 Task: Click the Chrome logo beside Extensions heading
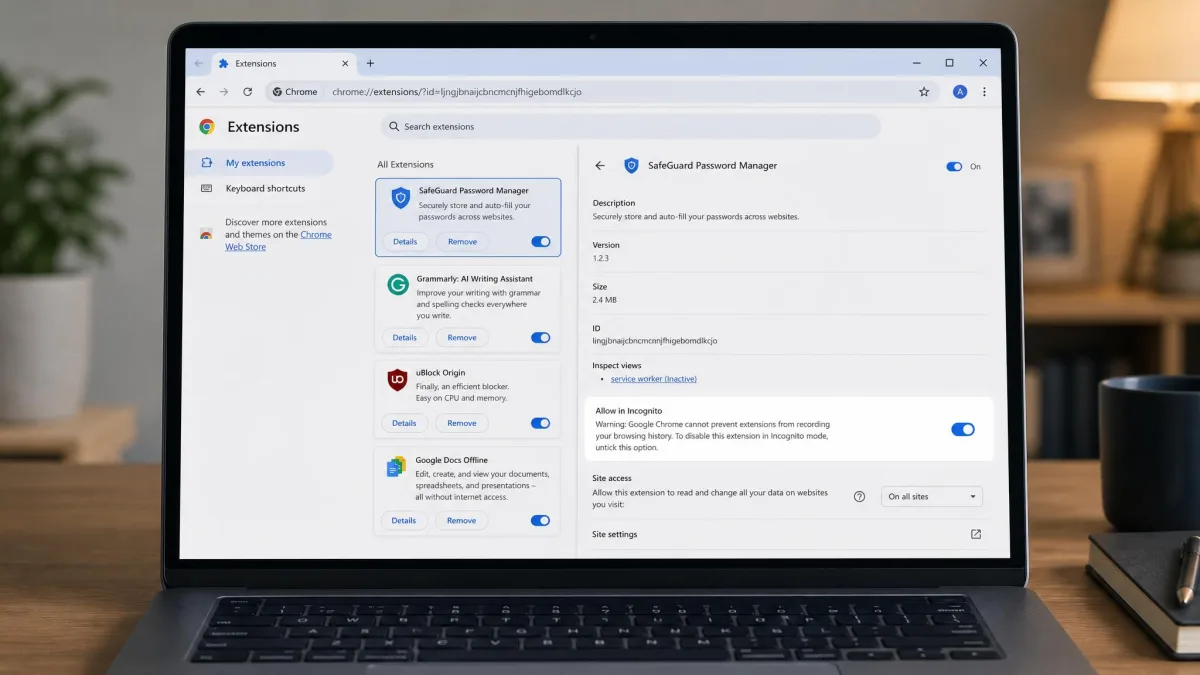(207, 127)
